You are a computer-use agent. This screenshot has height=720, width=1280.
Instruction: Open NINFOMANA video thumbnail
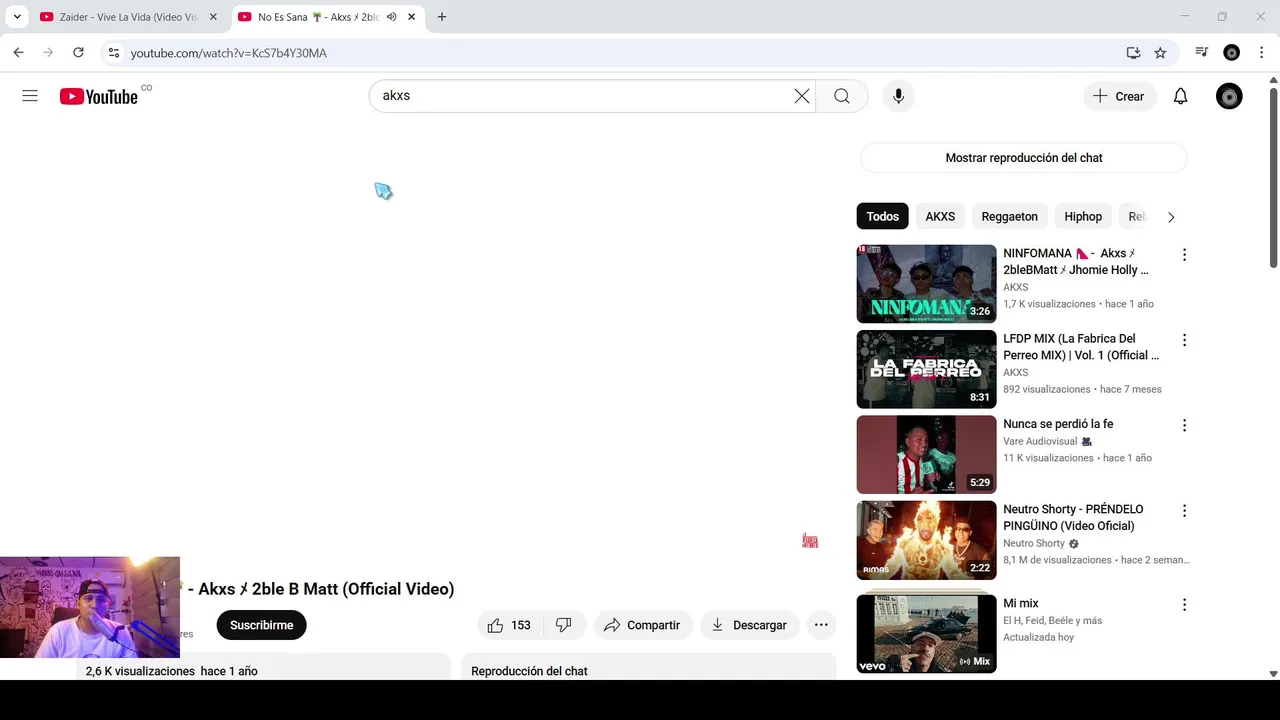click(x=927, y=284)
